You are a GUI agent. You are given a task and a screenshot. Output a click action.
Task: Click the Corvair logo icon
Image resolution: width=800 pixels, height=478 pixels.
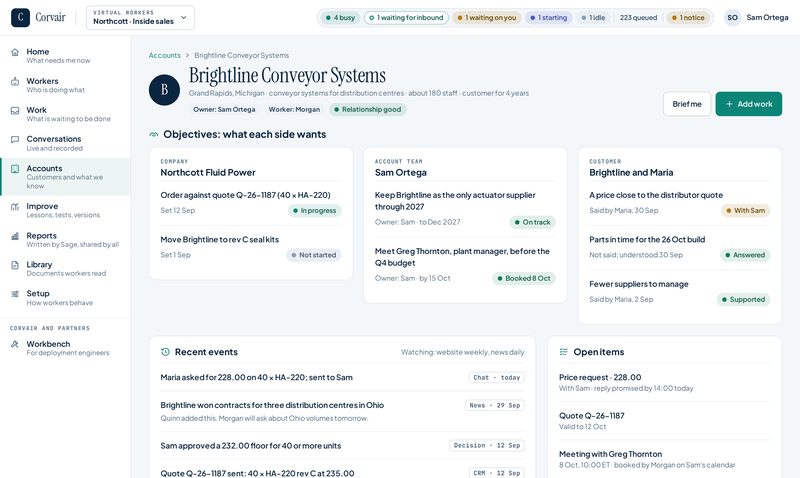[20, 17]
